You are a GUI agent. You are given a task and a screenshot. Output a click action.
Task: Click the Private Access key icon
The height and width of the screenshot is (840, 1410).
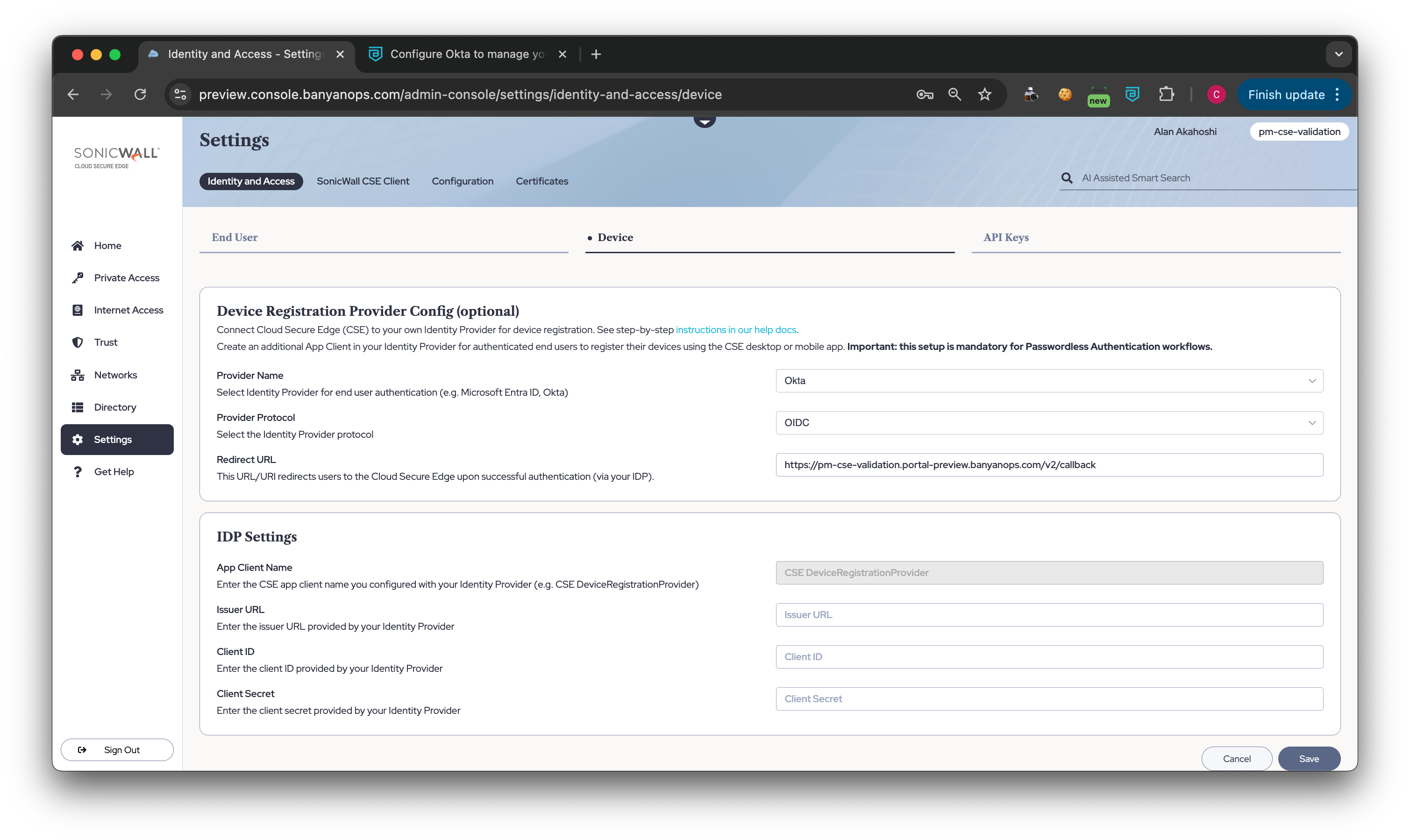pos(78,278)
